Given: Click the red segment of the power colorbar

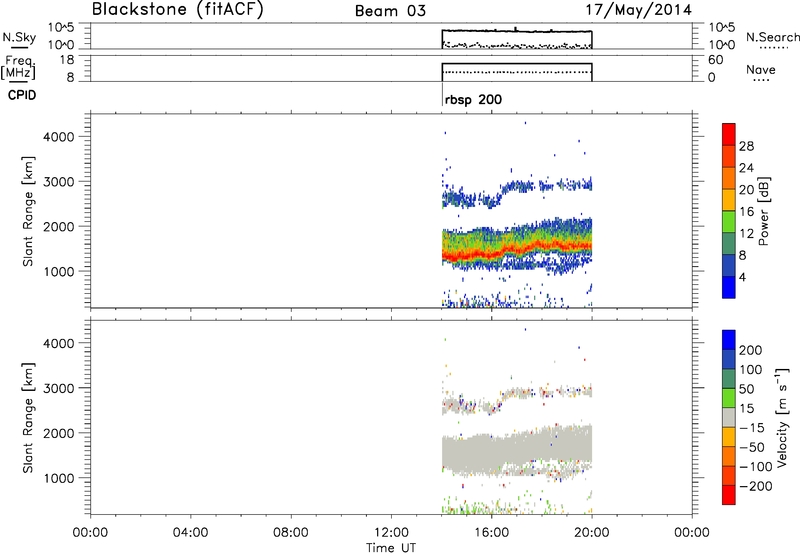Looking at the screenshot, I should point(729,135).
